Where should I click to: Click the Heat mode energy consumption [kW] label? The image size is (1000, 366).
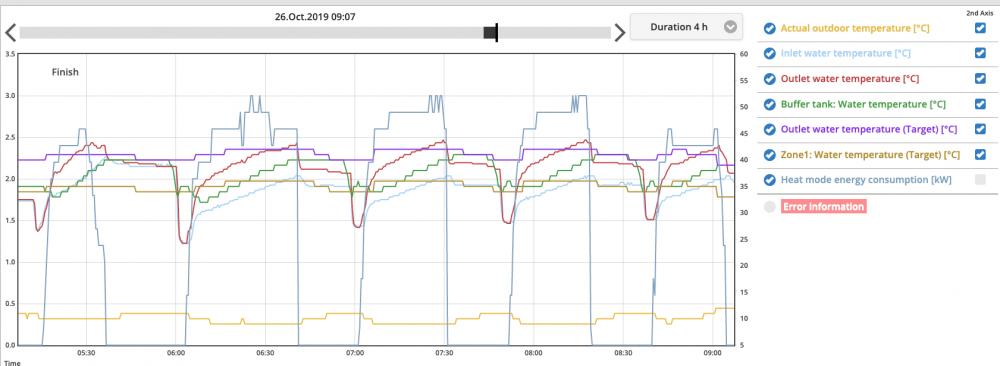coord(866,180)
